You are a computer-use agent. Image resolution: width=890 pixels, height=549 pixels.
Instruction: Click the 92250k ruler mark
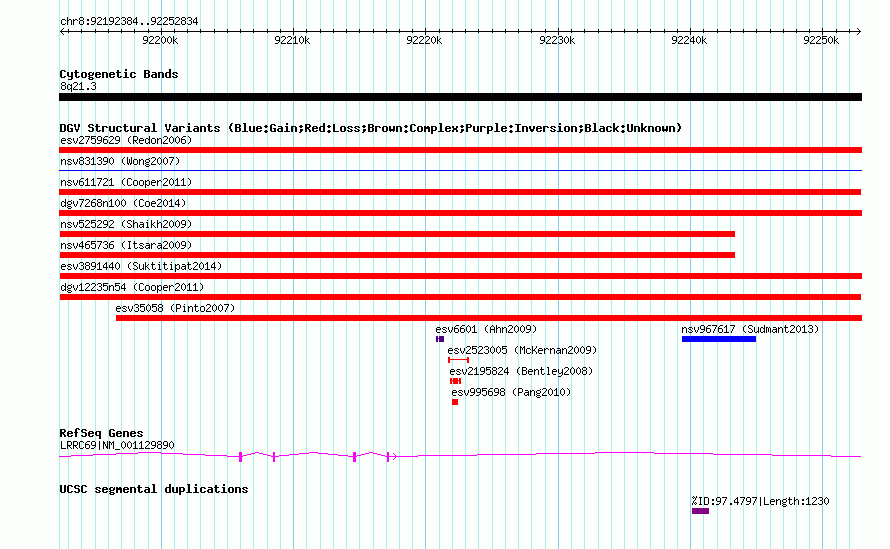click(x=821, y=40)
